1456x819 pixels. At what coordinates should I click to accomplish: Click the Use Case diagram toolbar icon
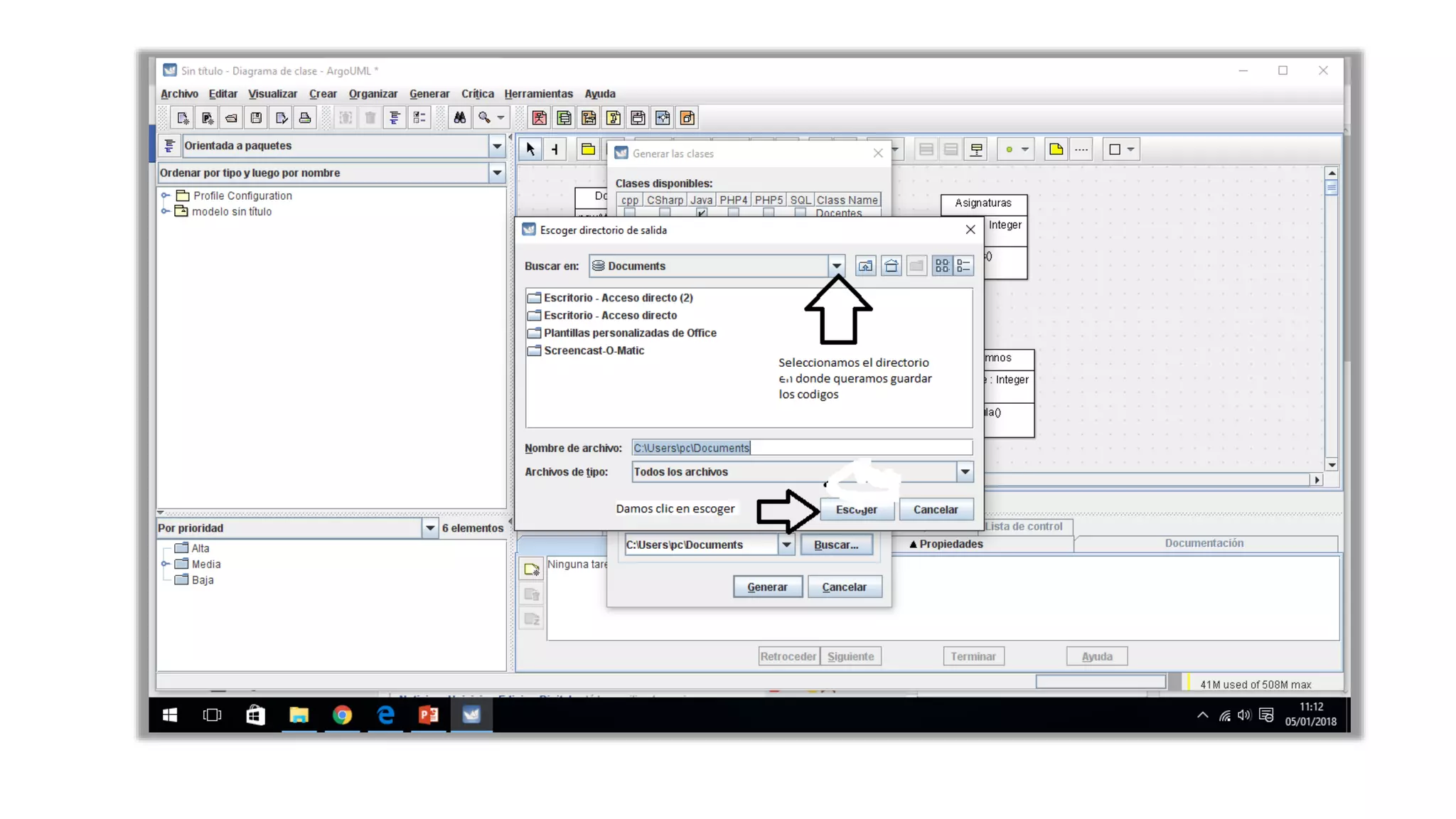(x=539, y=118)
